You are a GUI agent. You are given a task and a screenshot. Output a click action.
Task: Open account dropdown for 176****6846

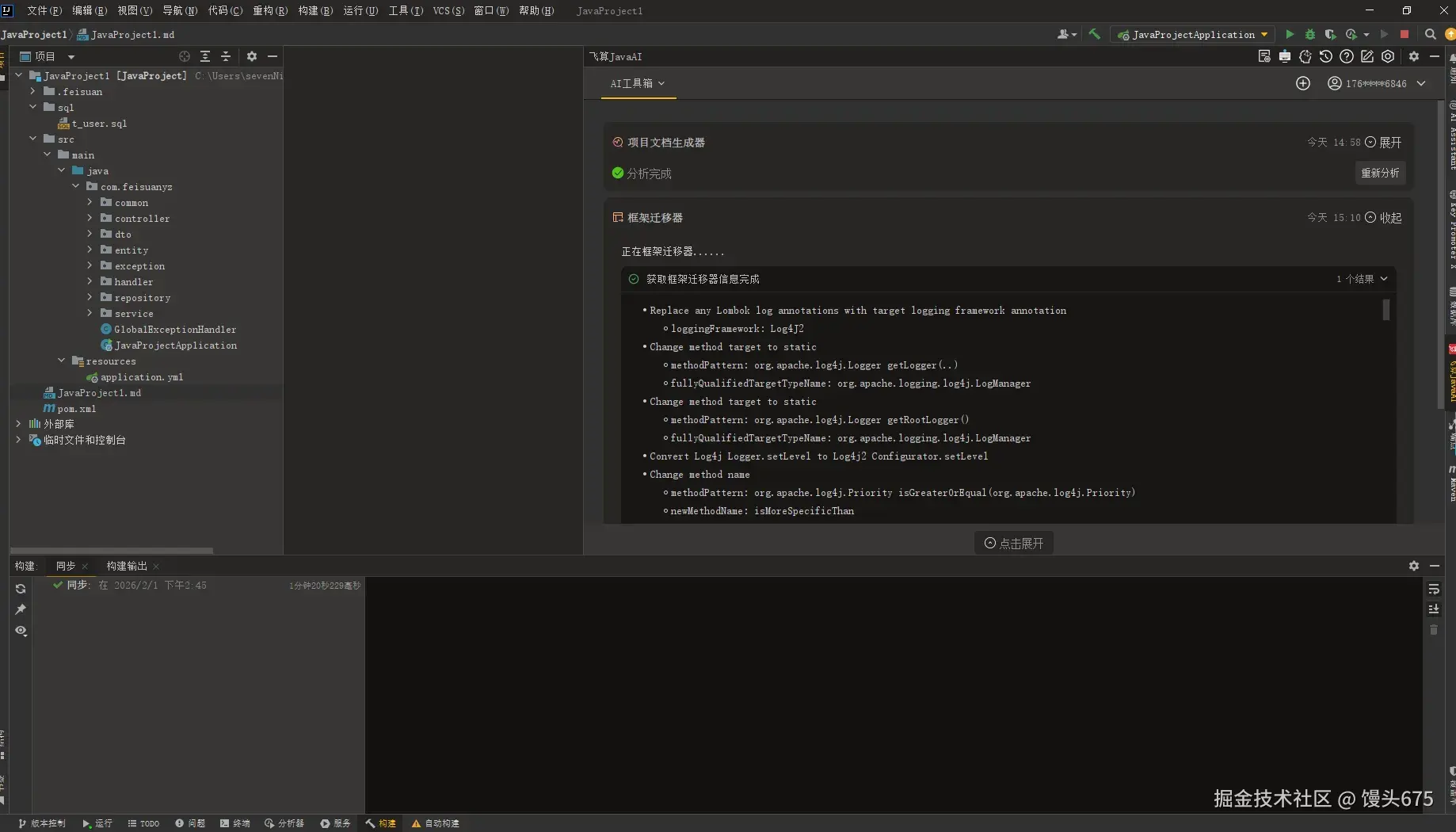[x=1377, y=83]
